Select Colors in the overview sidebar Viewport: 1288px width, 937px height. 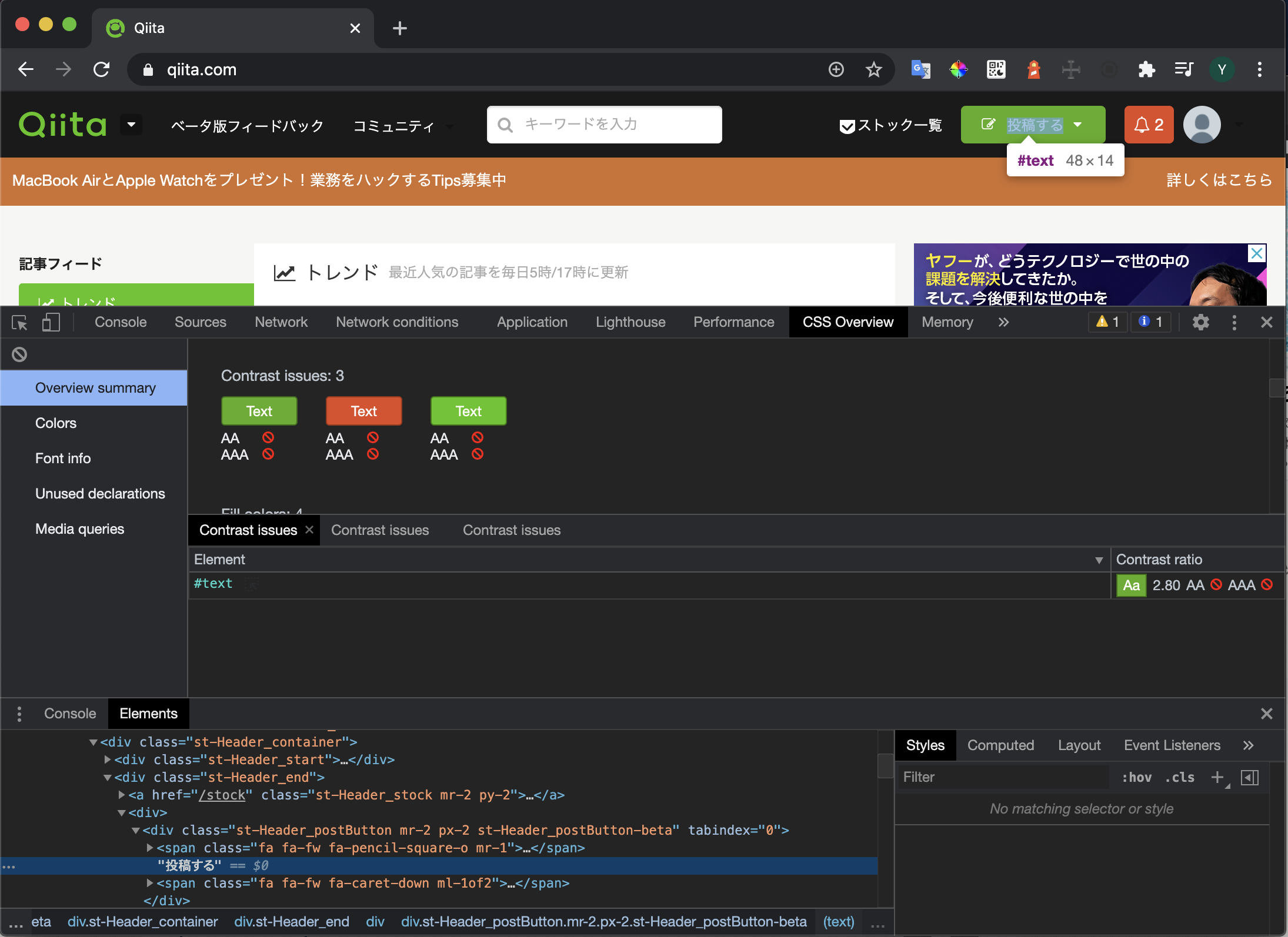click(x=56, y=423)
